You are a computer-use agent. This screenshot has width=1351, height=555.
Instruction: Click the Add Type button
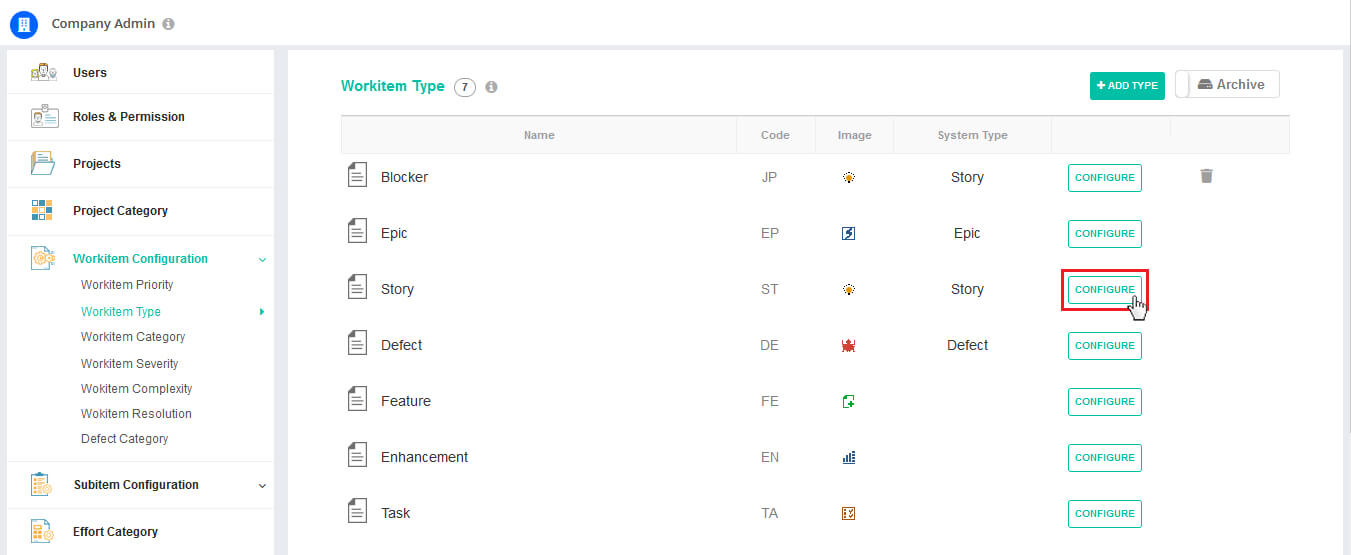pyautogui.click(x=1127, y=86)
